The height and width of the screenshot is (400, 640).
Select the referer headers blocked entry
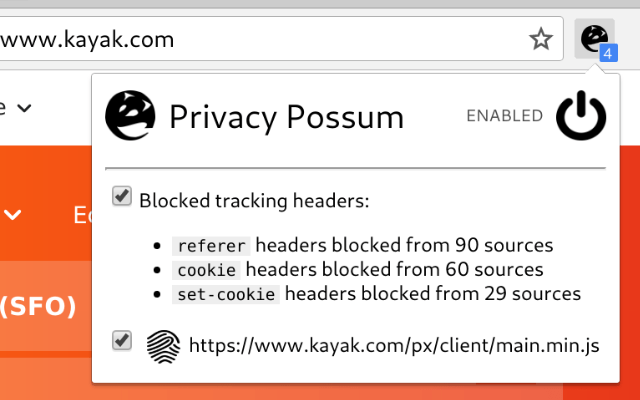pos(364,244)
